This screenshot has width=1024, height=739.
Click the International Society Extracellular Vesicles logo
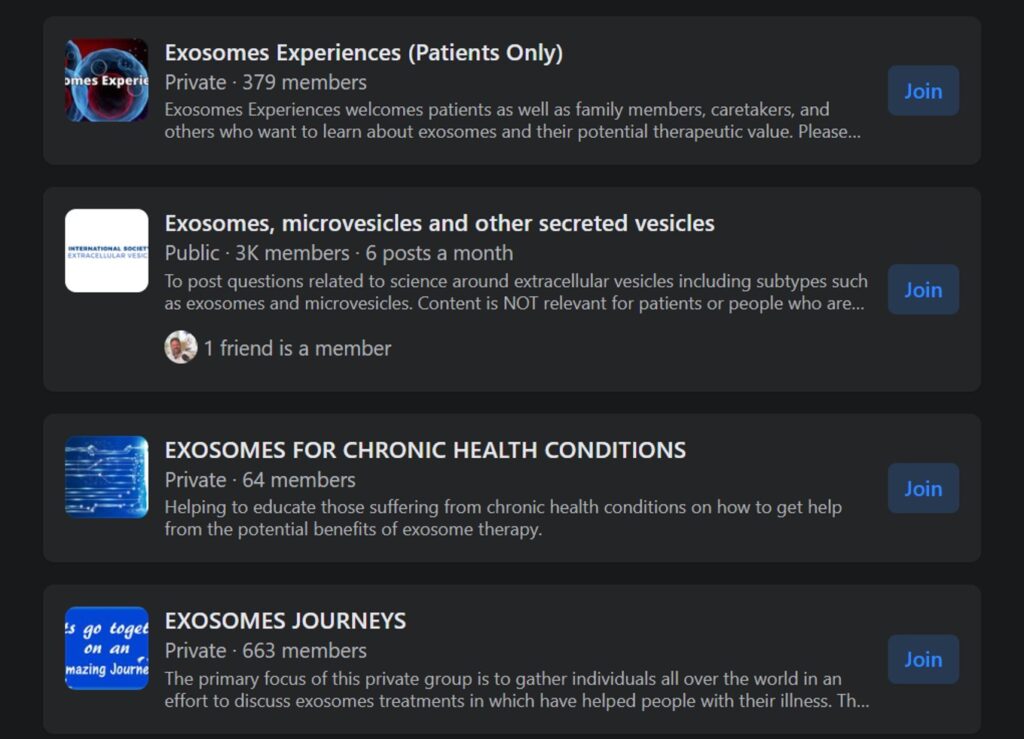pos(106,250)
